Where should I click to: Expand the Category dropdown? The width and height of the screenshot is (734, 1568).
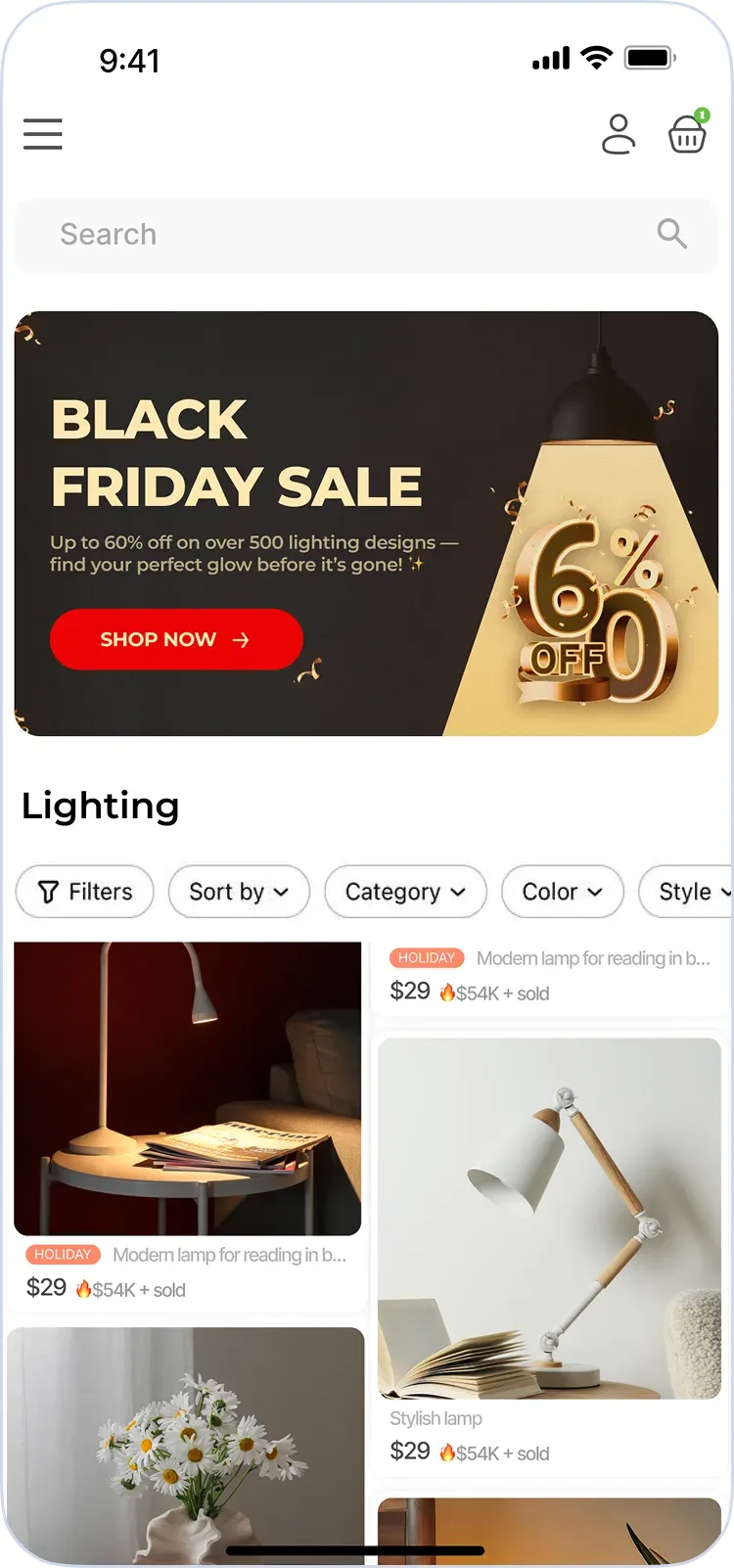tap(405, 892)
